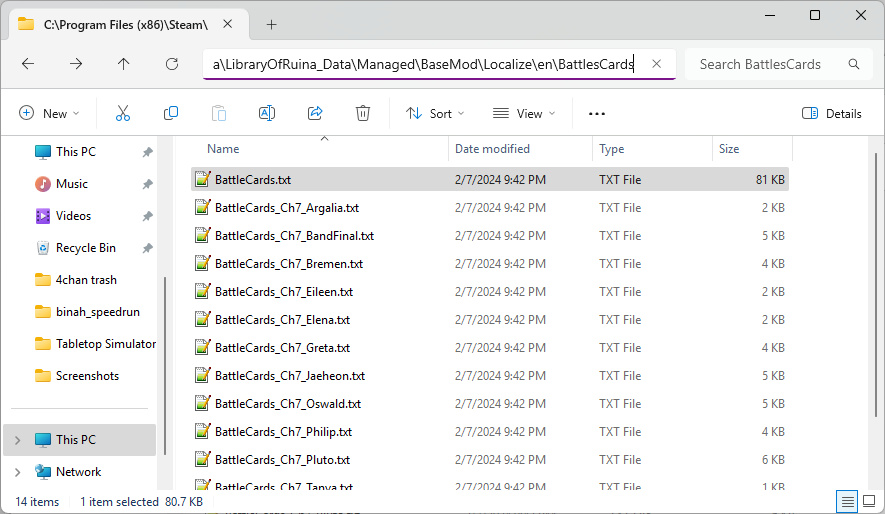Open the See more ellipsis menu
The width and height of the screenshot is (885, 514).
click(597, 113)
